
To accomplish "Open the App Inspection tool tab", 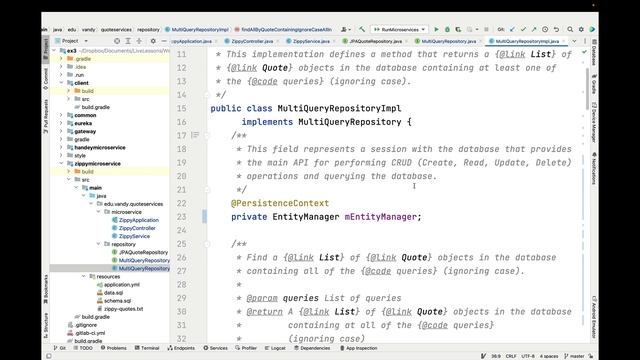I will coord(358,348).
